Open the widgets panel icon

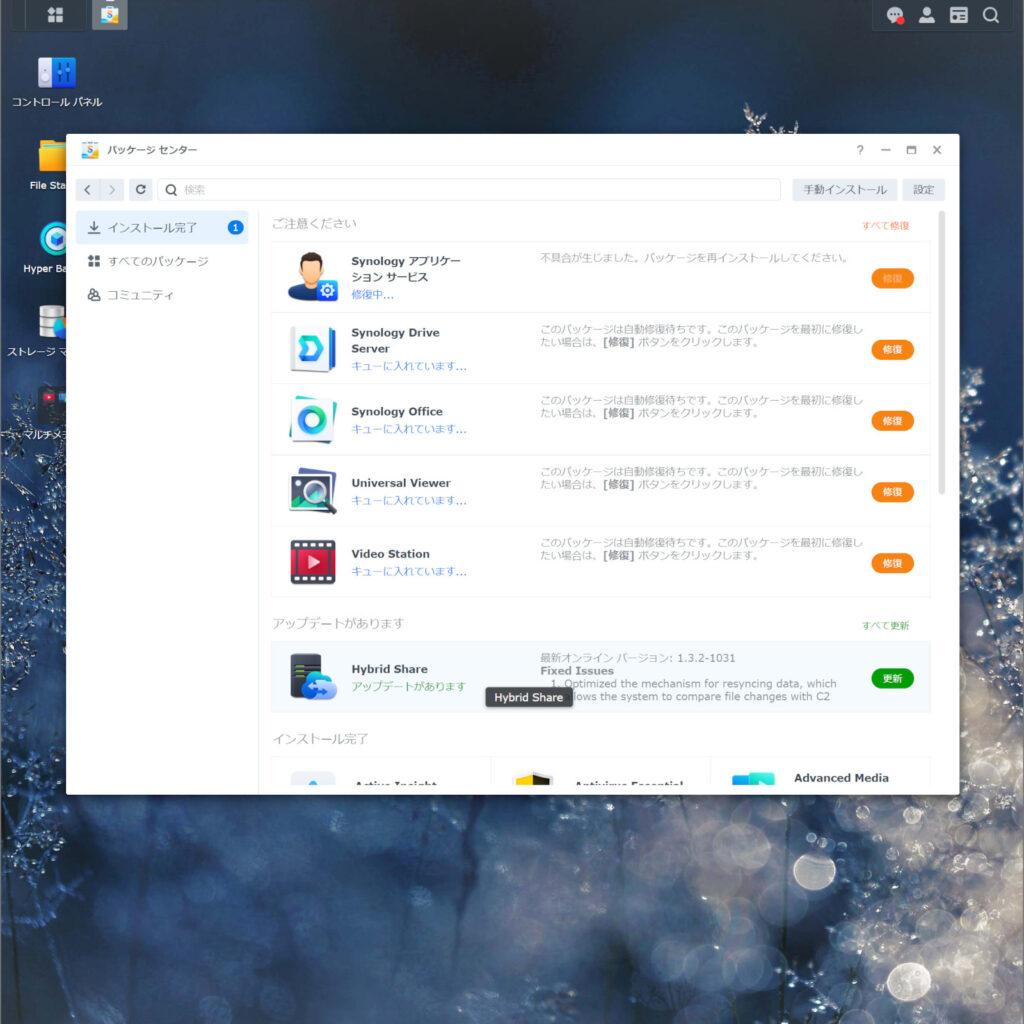[x=959, y=15]
